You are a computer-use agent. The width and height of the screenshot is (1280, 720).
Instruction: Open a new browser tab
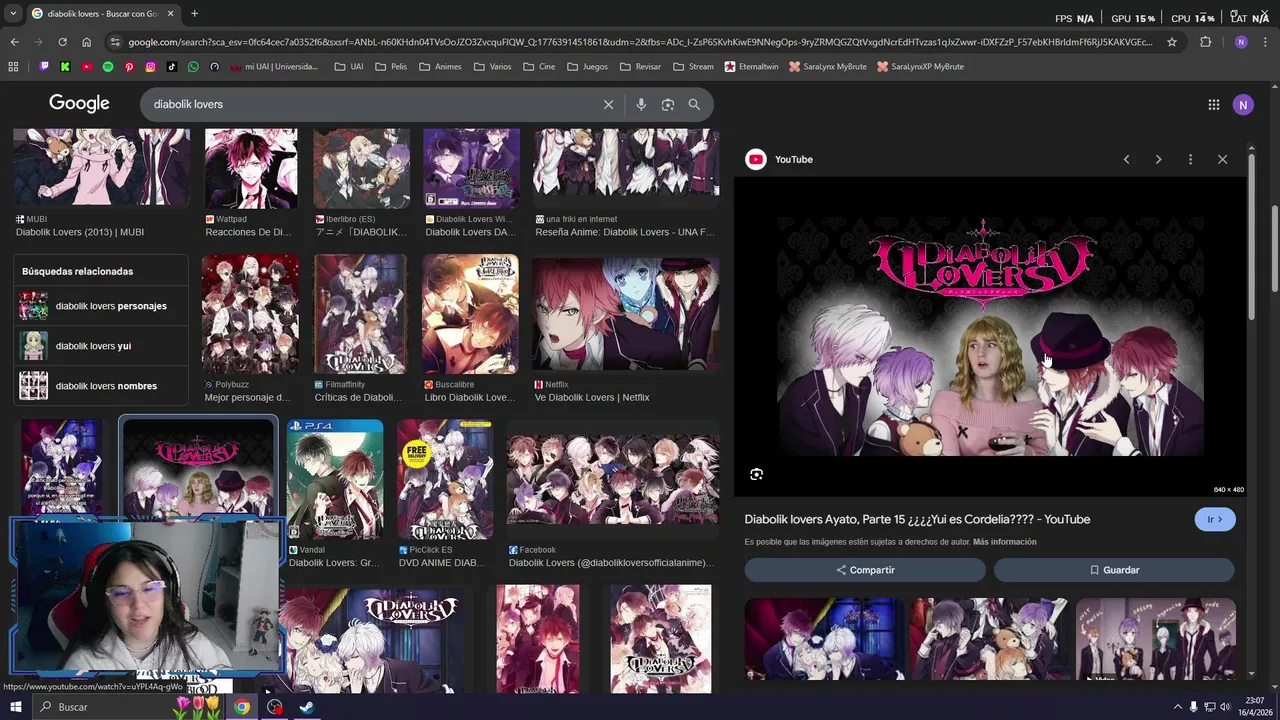click(x=194, y=14)
